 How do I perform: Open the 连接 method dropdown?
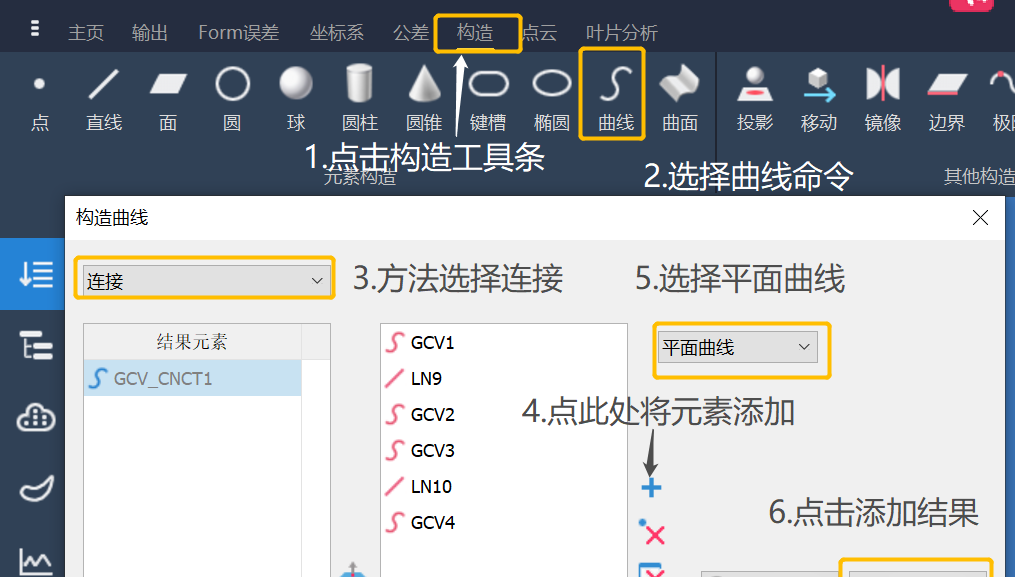point(204,279)
